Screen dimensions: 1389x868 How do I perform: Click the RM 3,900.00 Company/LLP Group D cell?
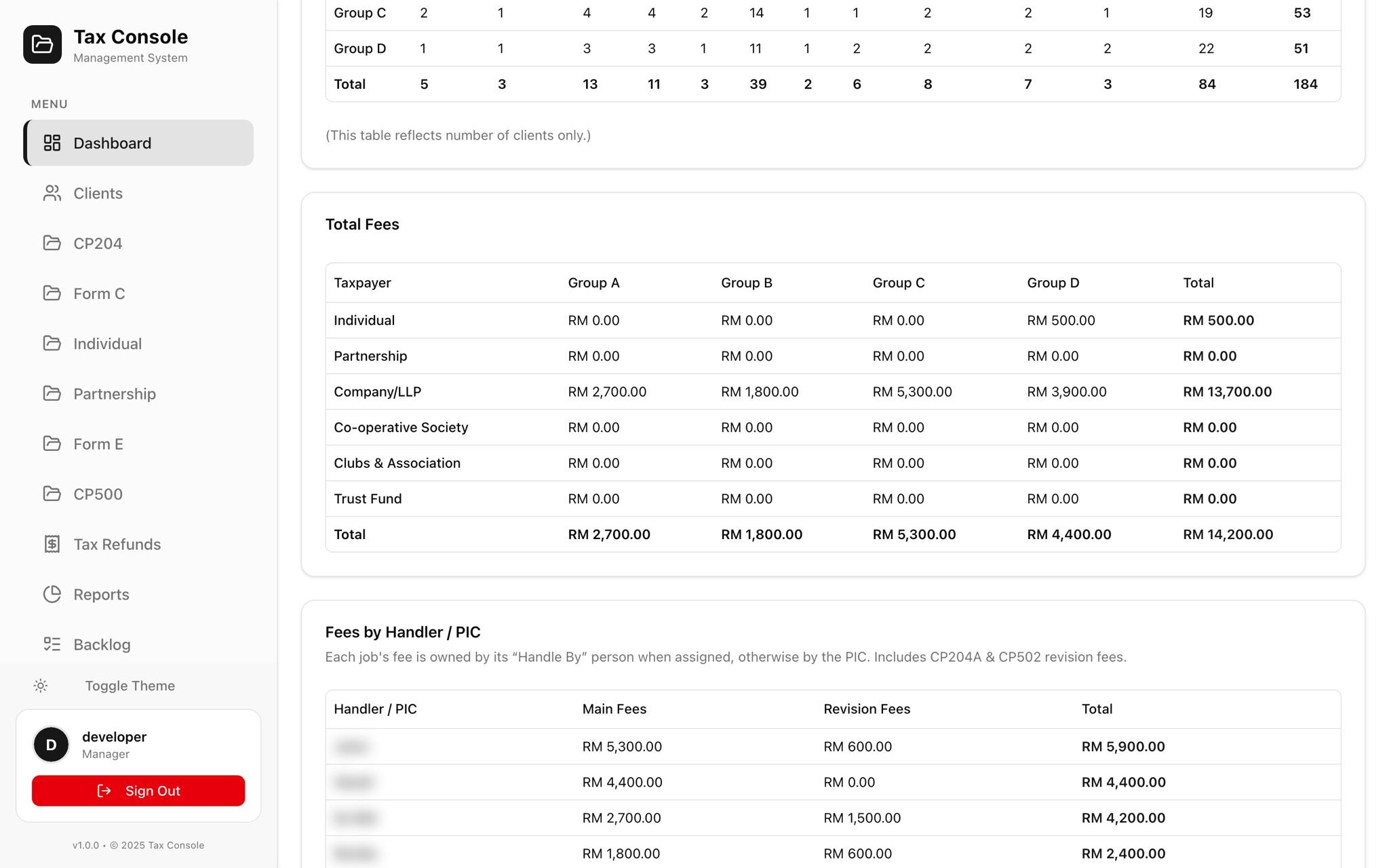point(1067,392)
